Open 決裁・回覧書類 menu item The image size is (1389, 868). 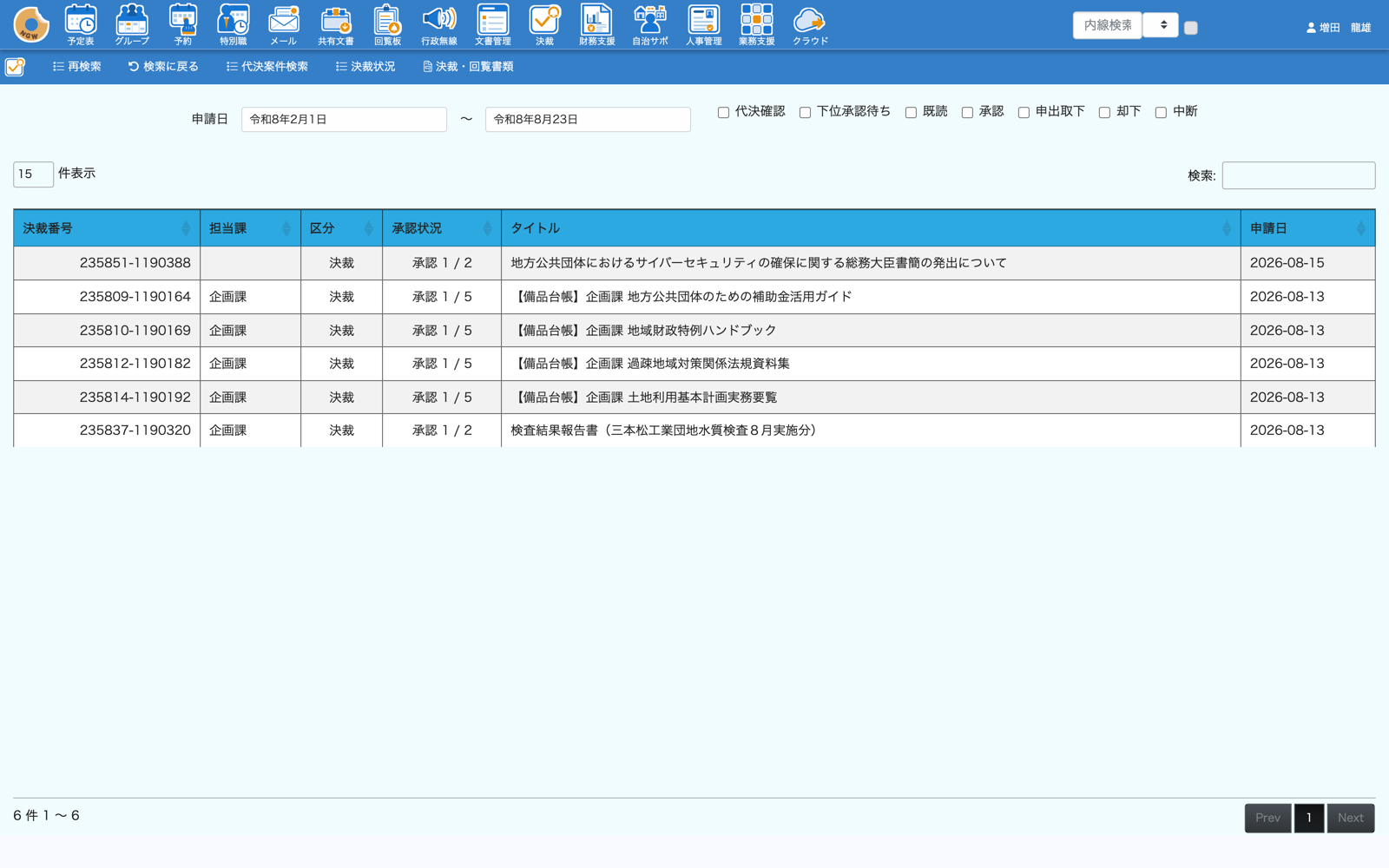468,67
